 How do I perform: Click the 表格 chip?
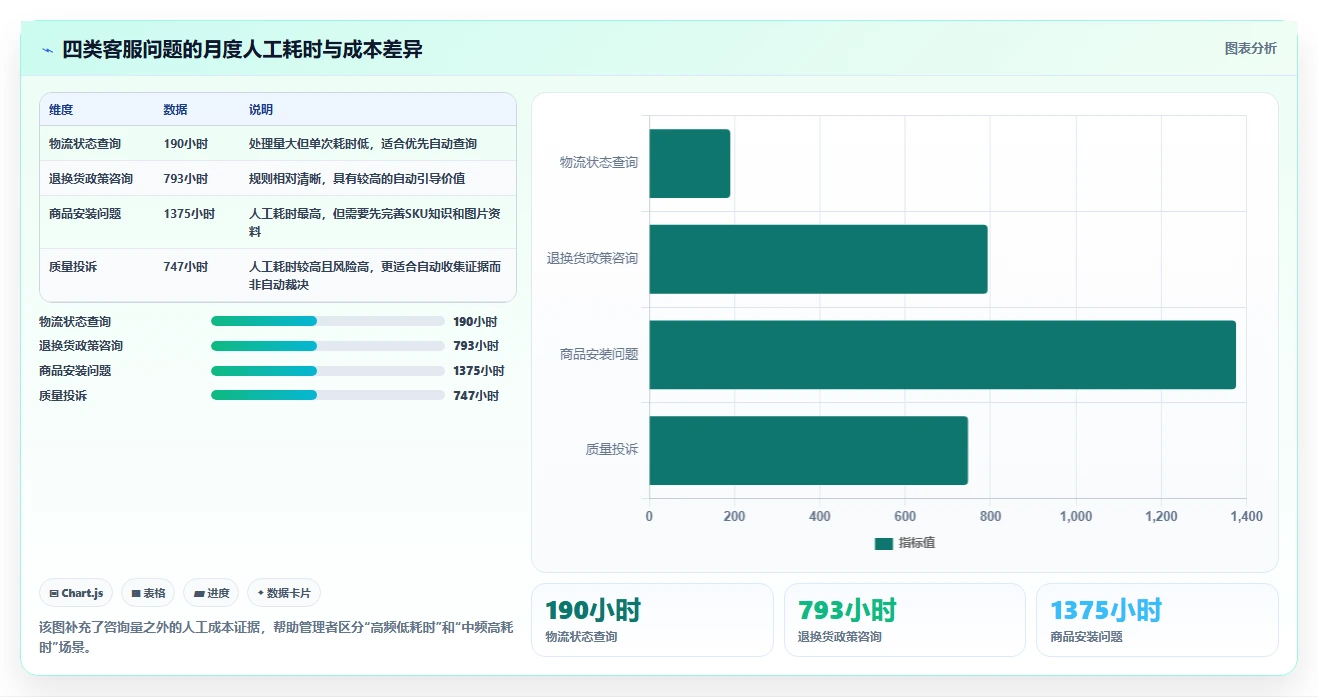(x=148, y=593)
